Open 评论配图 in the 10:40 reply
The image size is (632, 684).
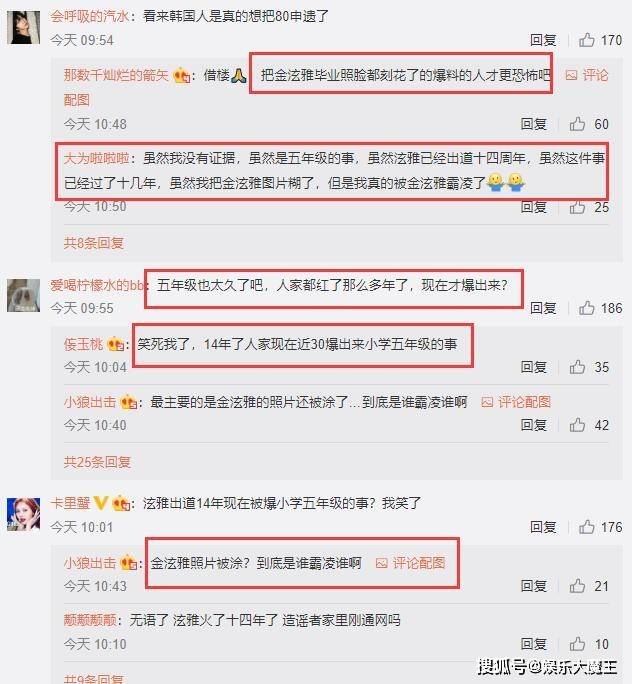[516, 402]
